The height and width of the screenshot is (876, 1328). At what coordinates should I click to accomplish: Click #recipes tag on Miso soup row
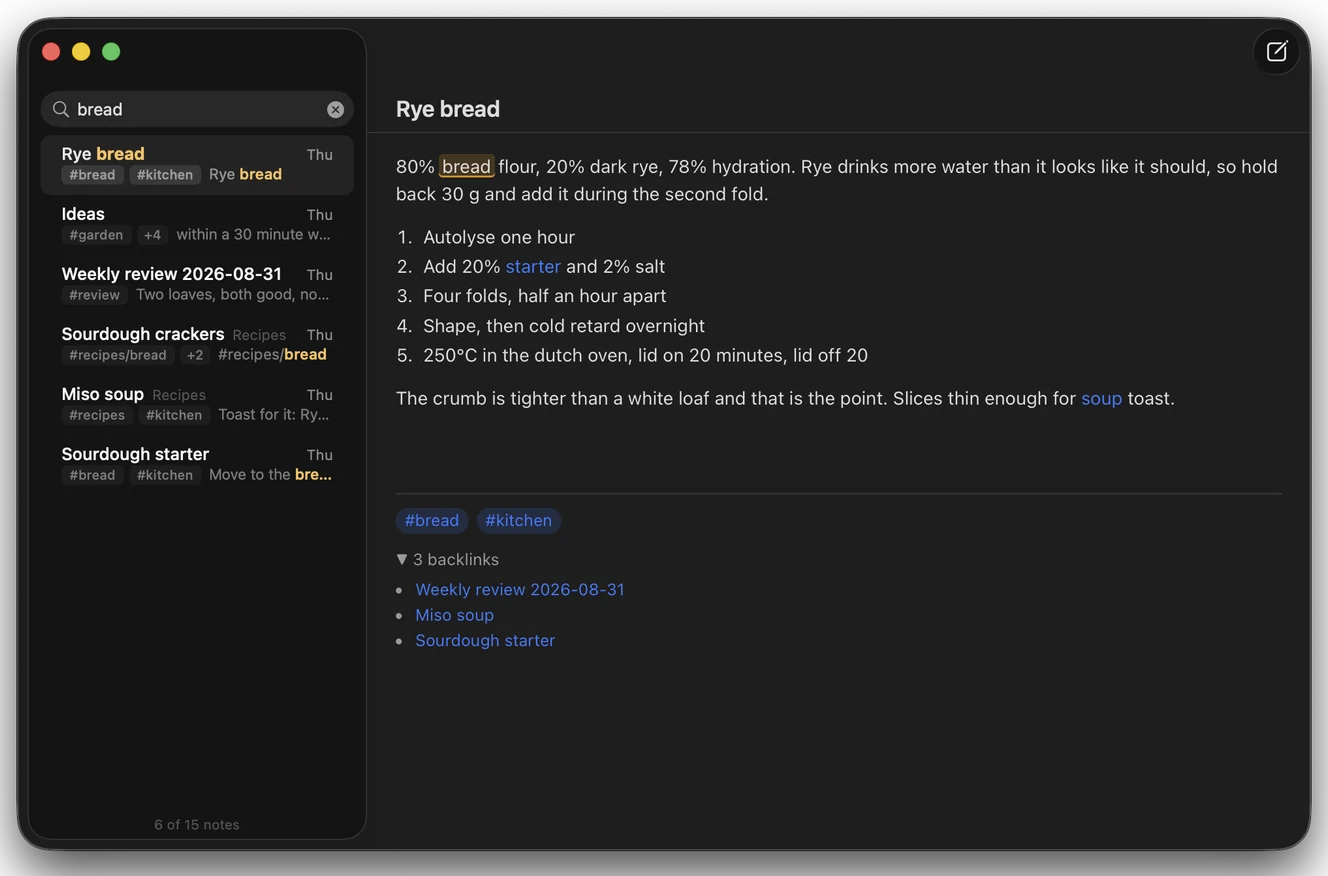click(97, 415)
